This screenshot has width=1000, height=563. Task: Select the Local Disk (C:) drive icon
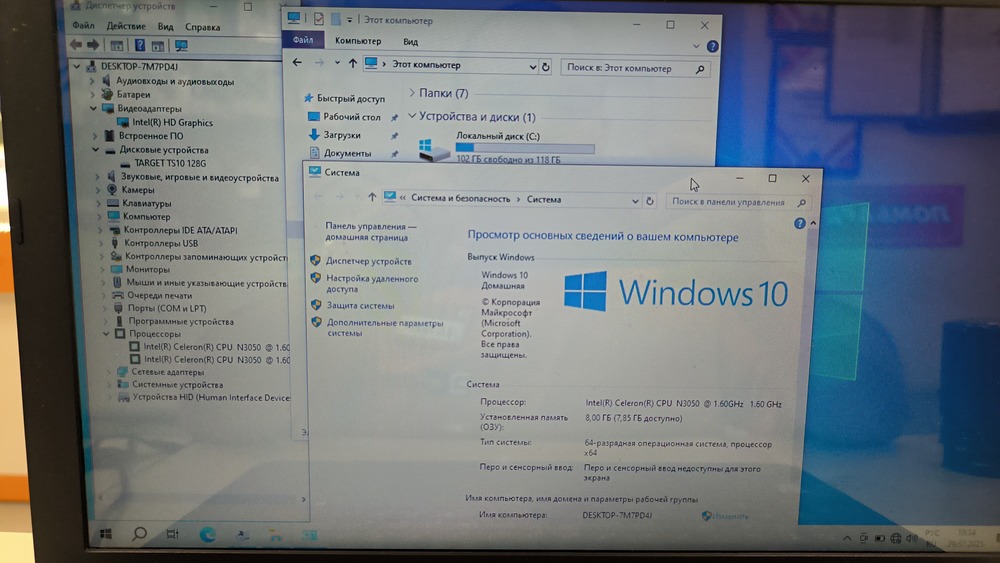click(x=427, y=148)
